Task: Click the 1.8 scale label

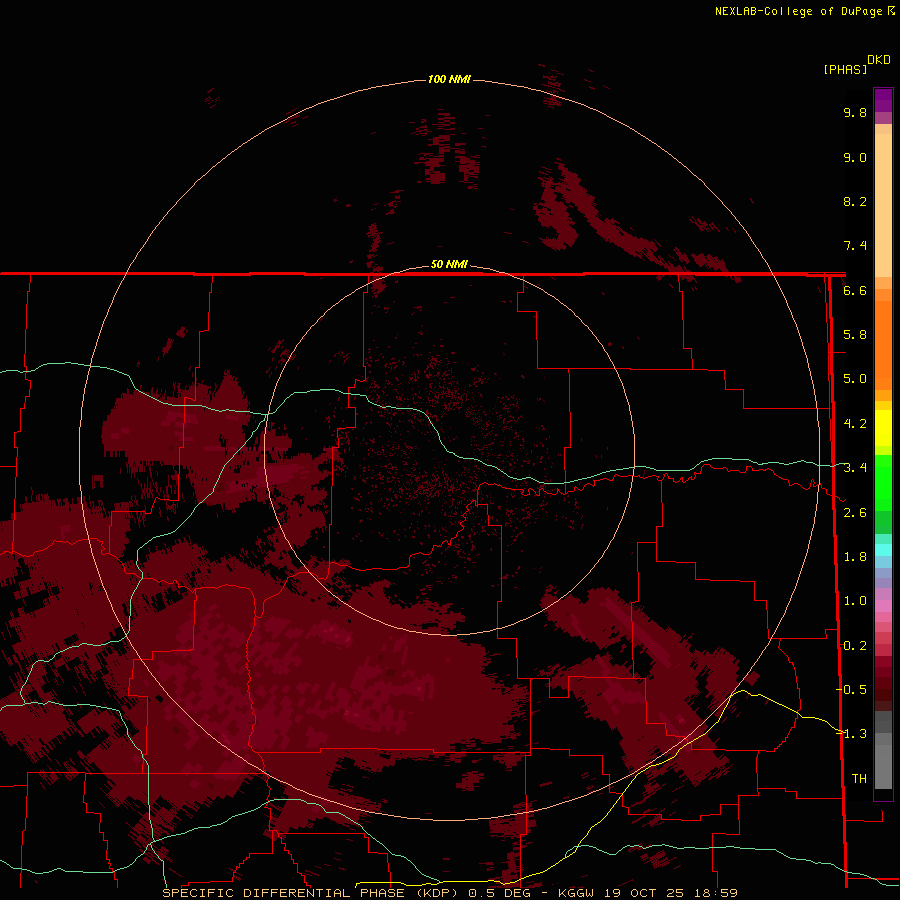Action: [x=855, y=557]
